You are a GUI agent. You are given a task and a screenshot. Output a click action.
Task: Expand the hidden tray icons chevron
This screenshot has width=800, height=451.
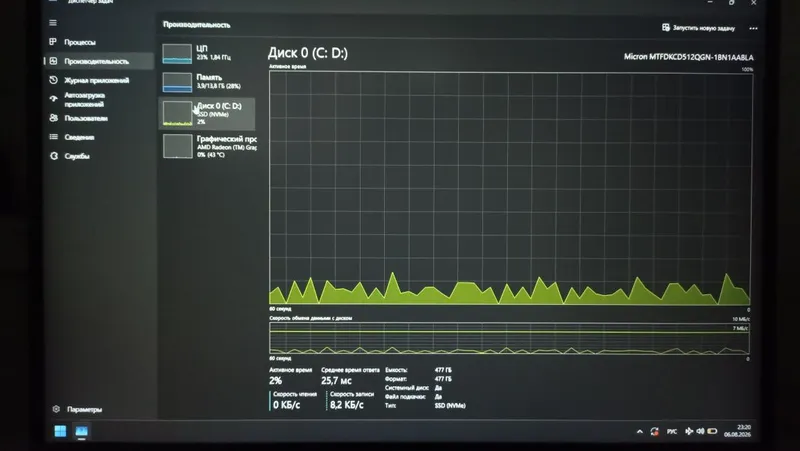640,432
